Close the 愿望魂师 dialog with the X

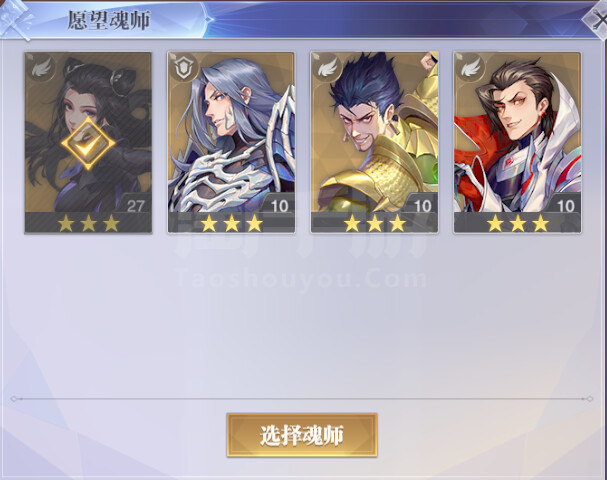(597, 21)
